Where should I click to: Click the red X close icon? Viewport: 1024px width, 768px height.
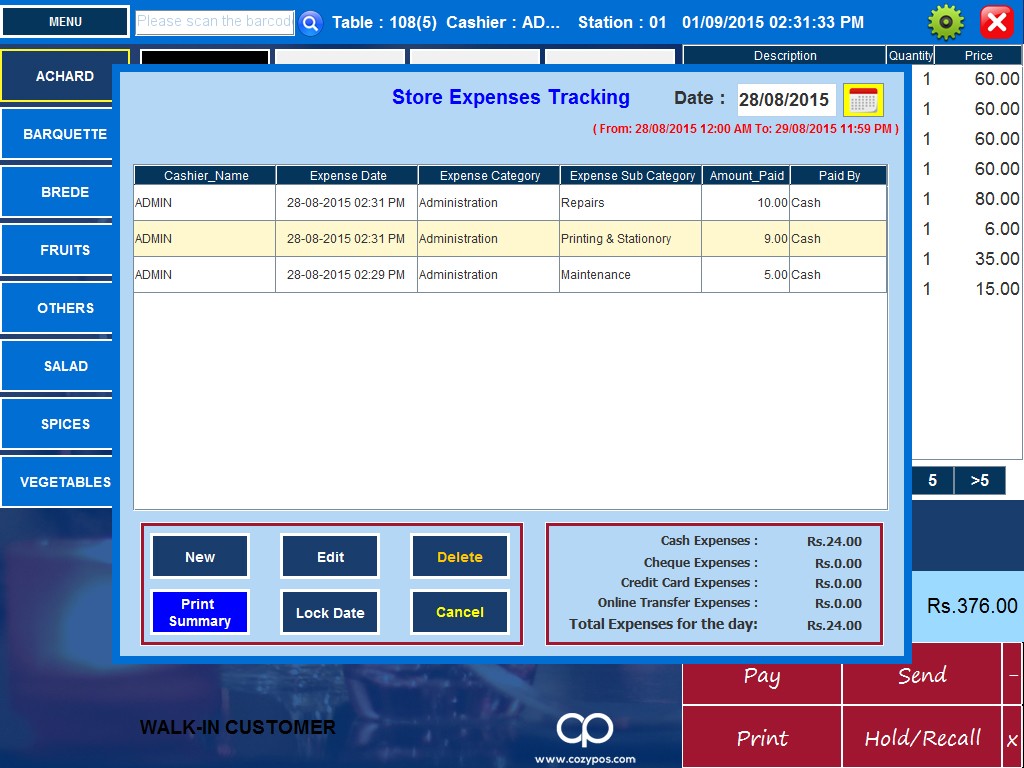tap(997, 22)
